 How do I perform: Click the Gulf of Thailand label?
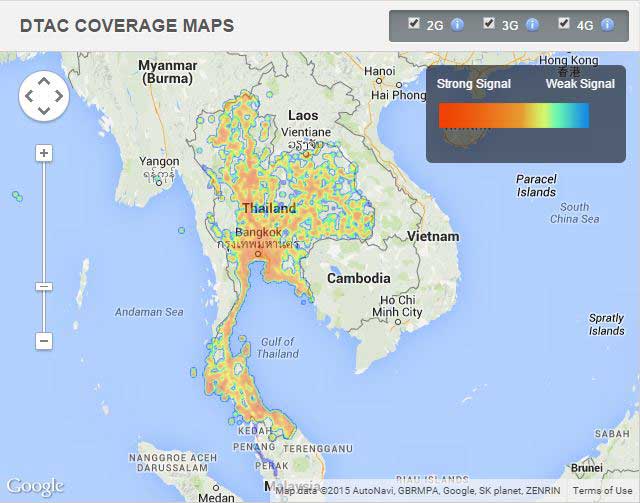(x=278, y=348)
